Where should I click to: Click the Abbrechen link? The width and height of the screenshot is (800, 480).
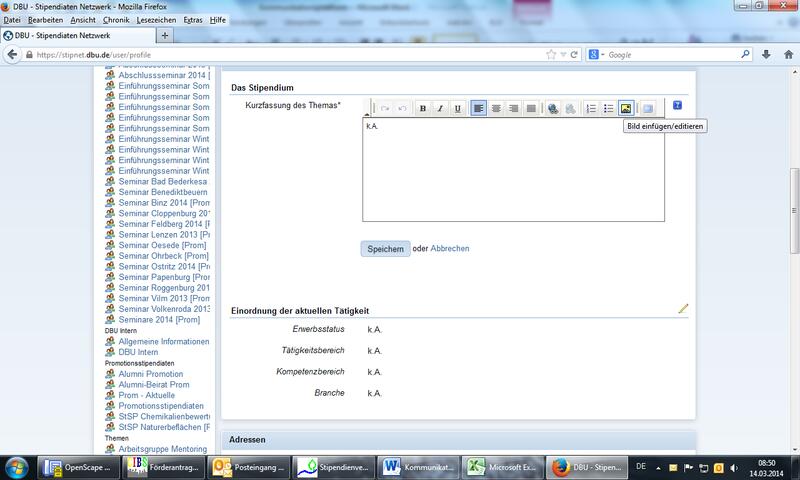point(450,249)
